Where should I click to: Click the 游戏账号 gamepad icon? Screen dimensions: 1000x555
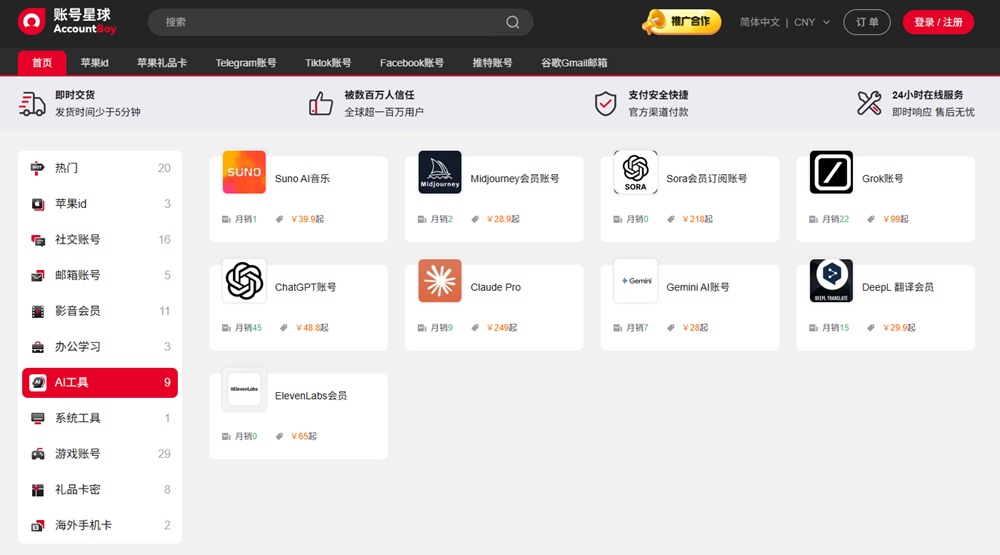click(x=38, y=454)
